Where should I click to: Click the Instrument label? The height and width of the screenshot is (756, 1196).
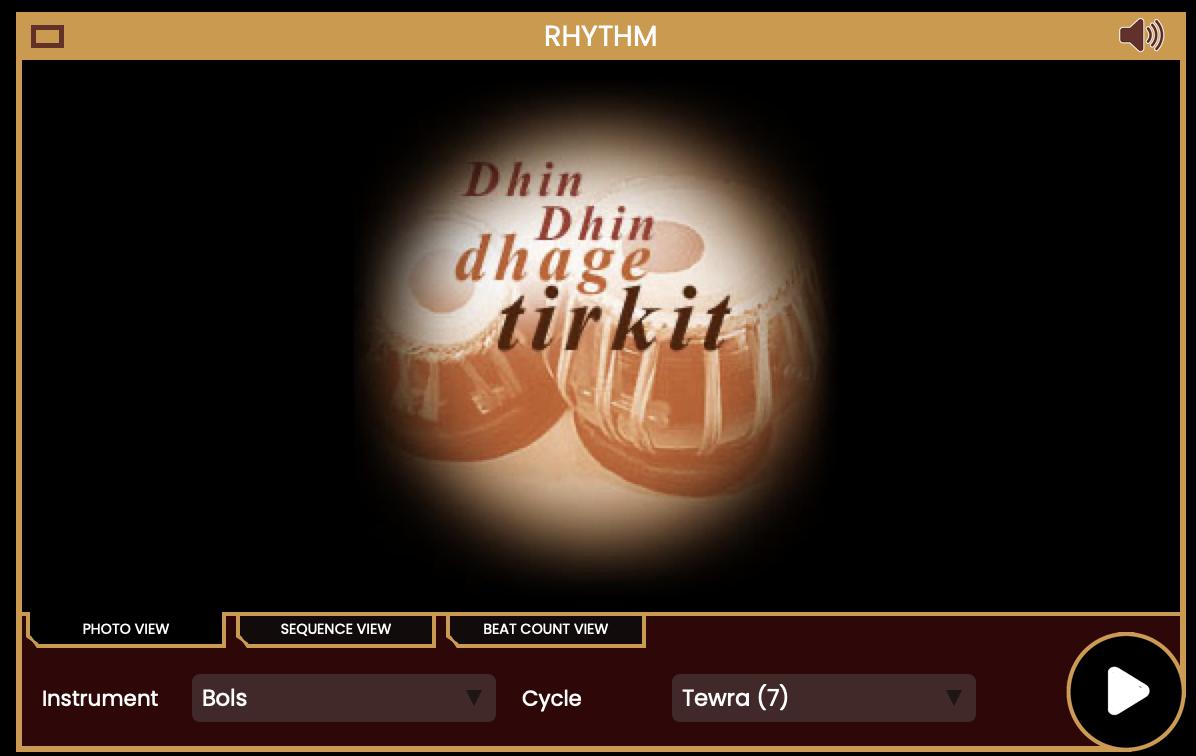coord(100,698)
